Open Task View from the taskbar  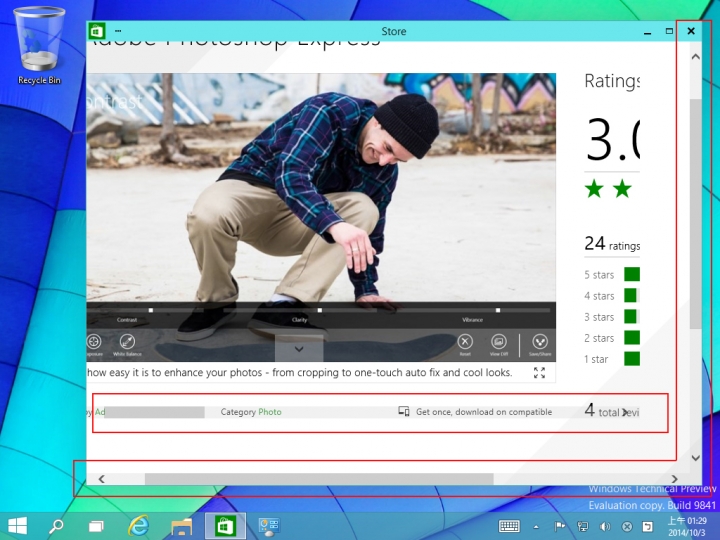click(96, 526)
